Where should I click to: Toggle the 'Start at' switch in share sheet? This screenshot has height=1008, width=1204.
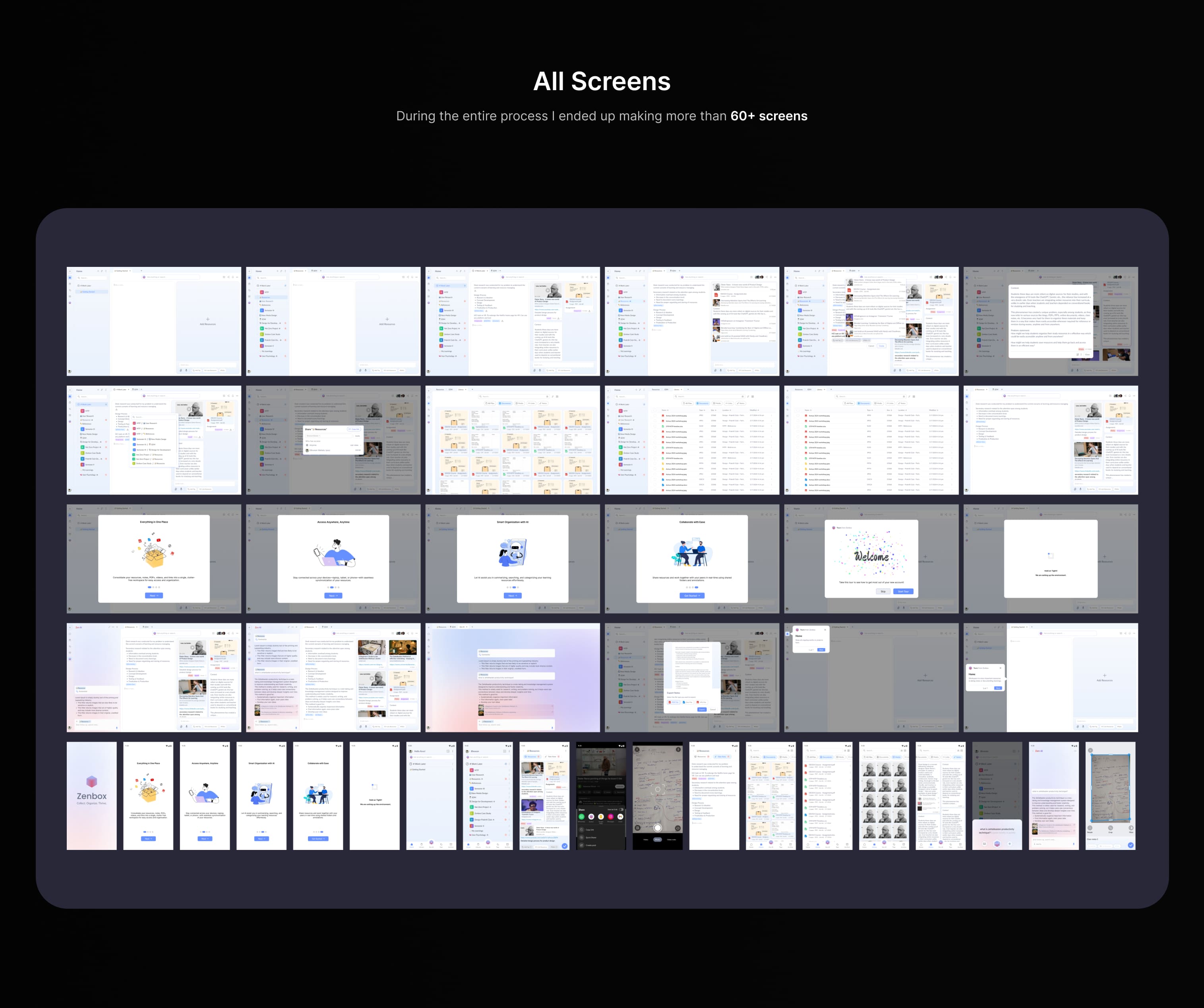(621, 810)
